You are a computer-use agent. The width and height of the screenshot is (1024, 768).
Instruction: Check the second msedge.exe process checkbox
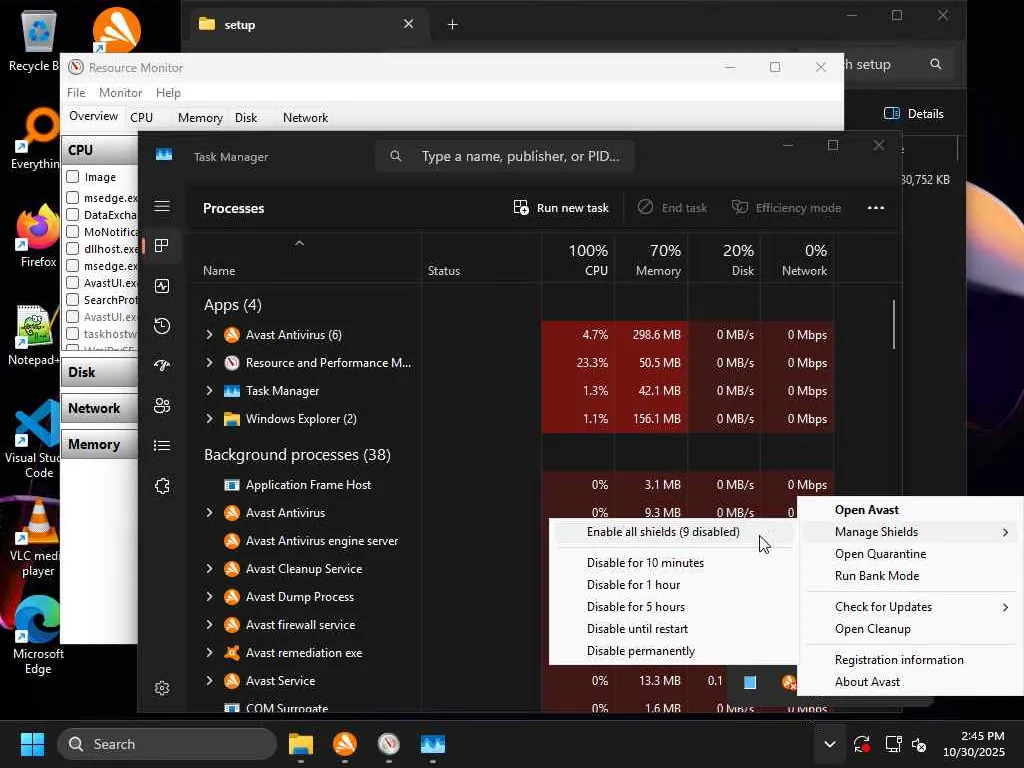72,266
